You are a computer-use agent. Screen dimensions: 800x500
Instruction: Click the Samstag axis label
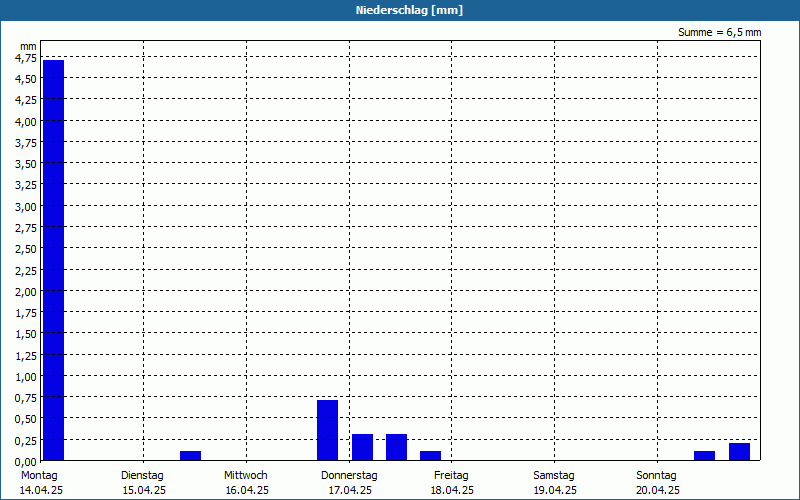[x=554, y=476]
